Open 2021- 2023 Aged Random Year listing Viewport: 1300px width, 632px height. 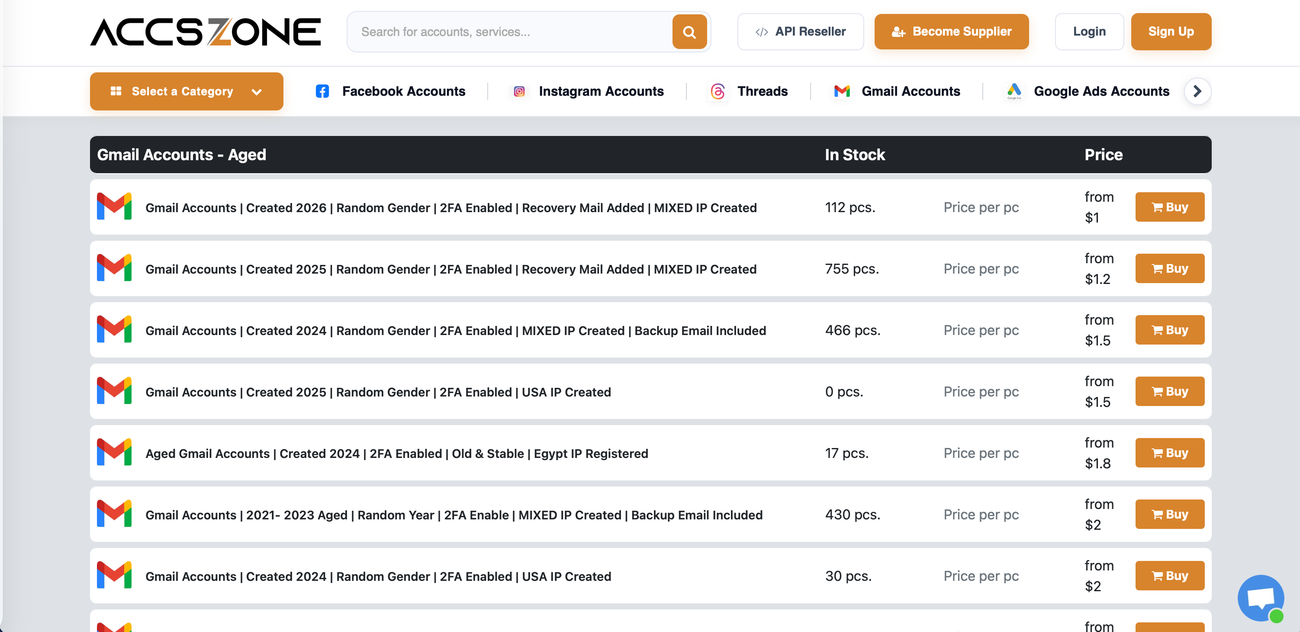(x=454, y=515)
